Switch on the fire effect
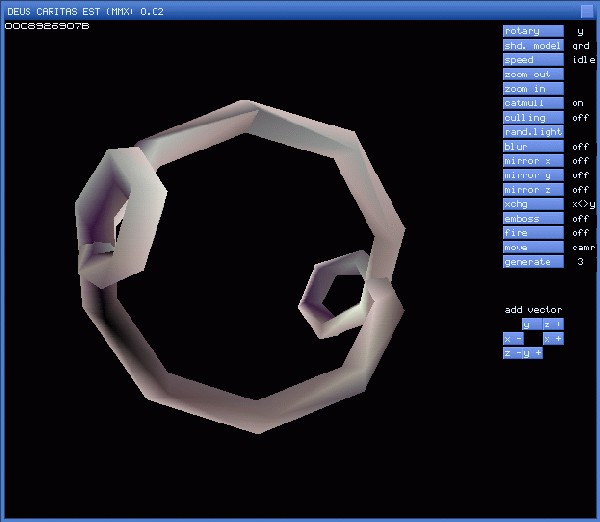This screenshot has width=600, height=522. pyautogui.click(x=533, y=233)
